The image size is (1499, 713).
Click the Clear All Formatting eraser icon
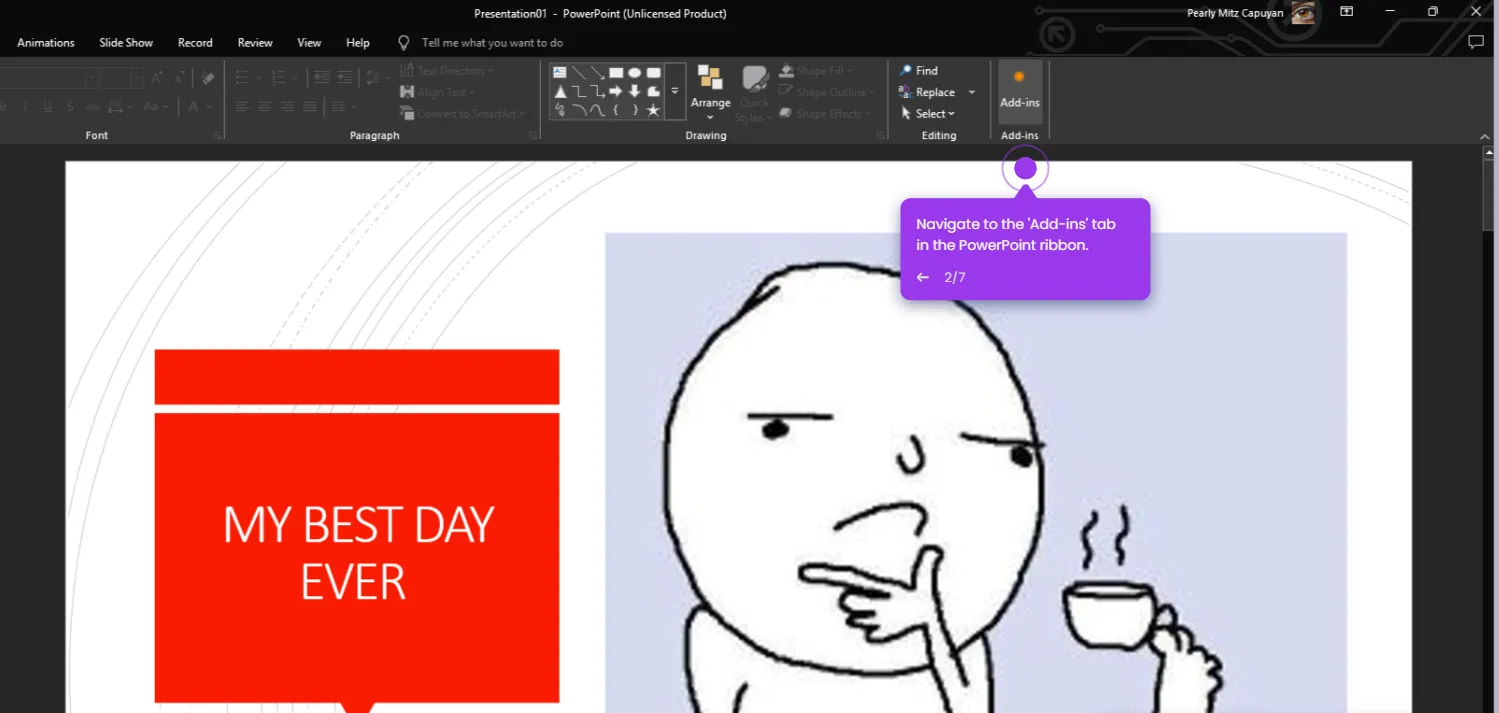pos(208,78)
